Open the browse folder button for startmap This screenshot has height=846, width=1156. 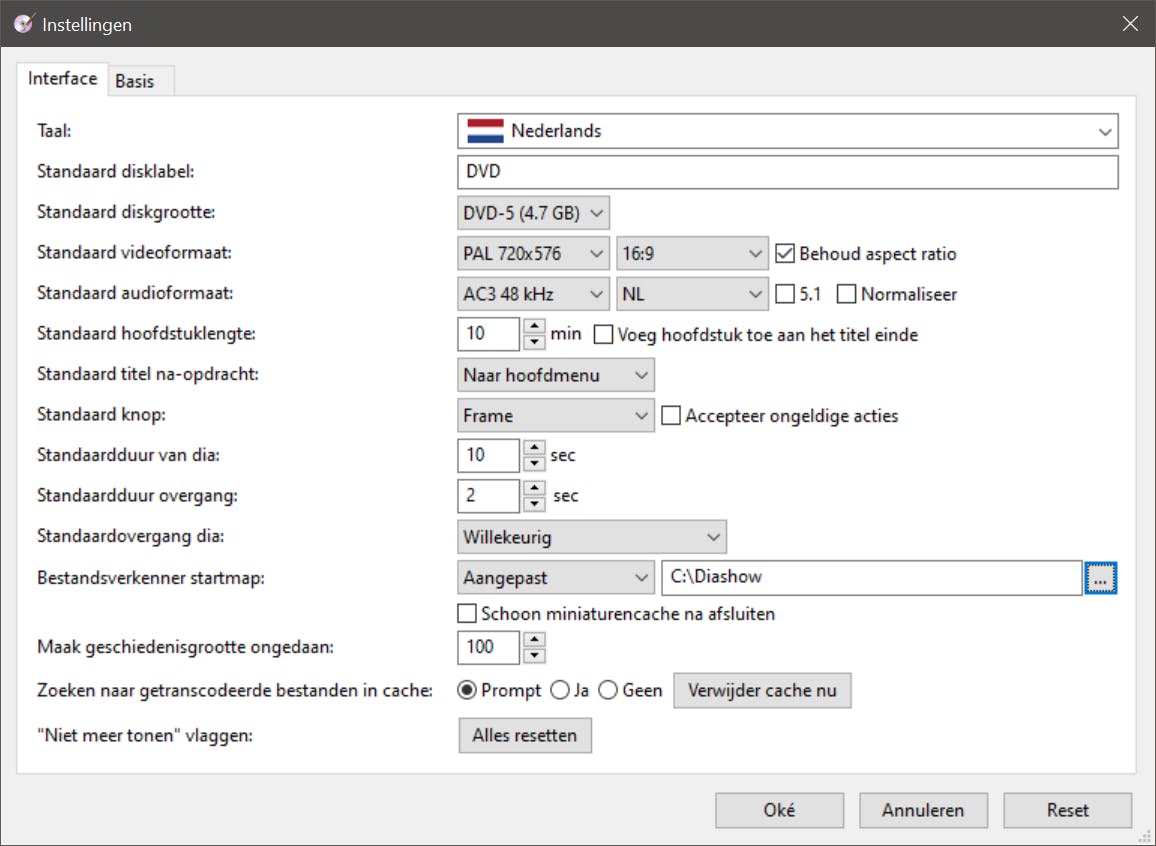(x=1100, y=578)
